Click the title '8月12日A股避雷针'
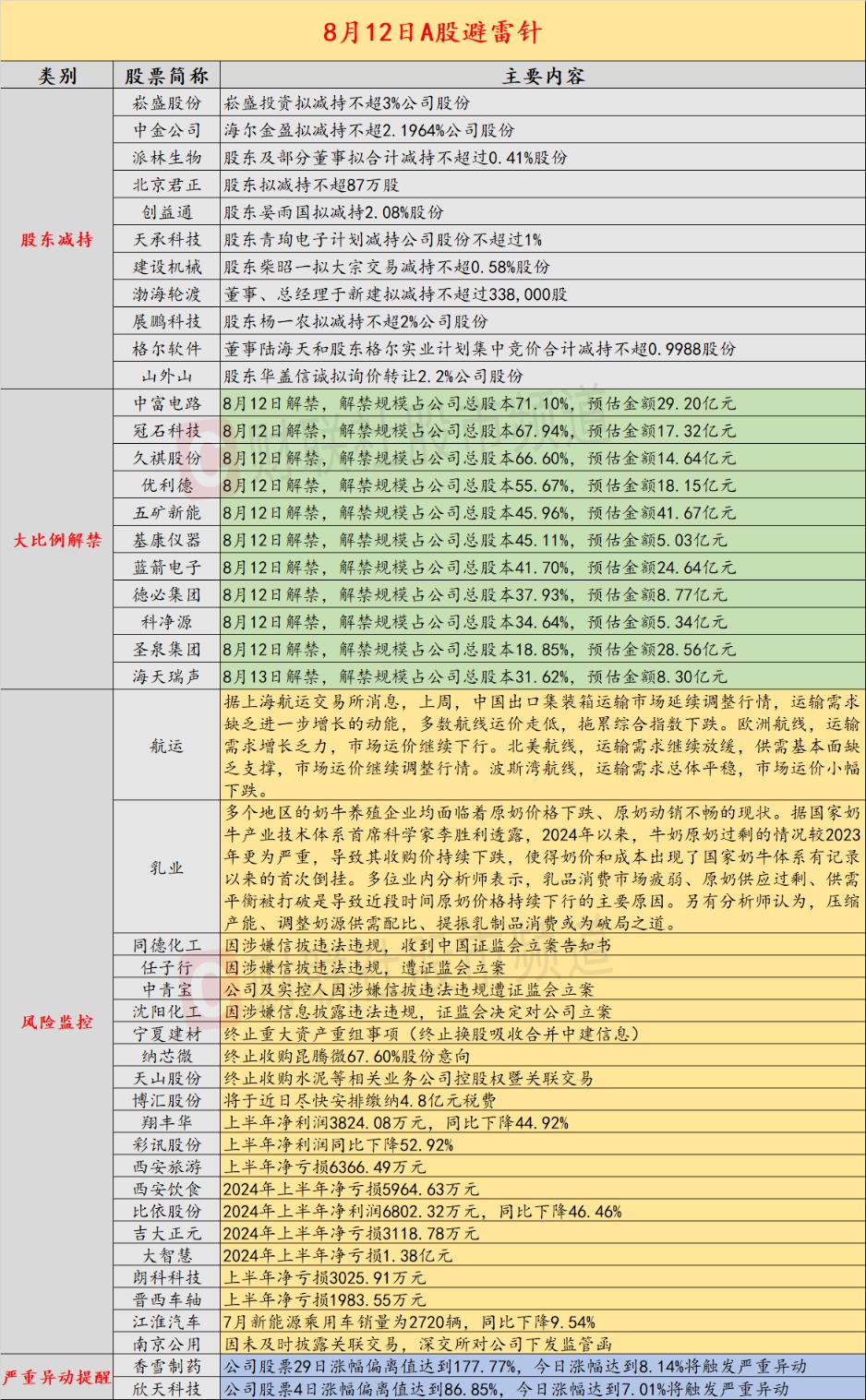Viewport: 866px width, 1400px height. click(432, 32)
